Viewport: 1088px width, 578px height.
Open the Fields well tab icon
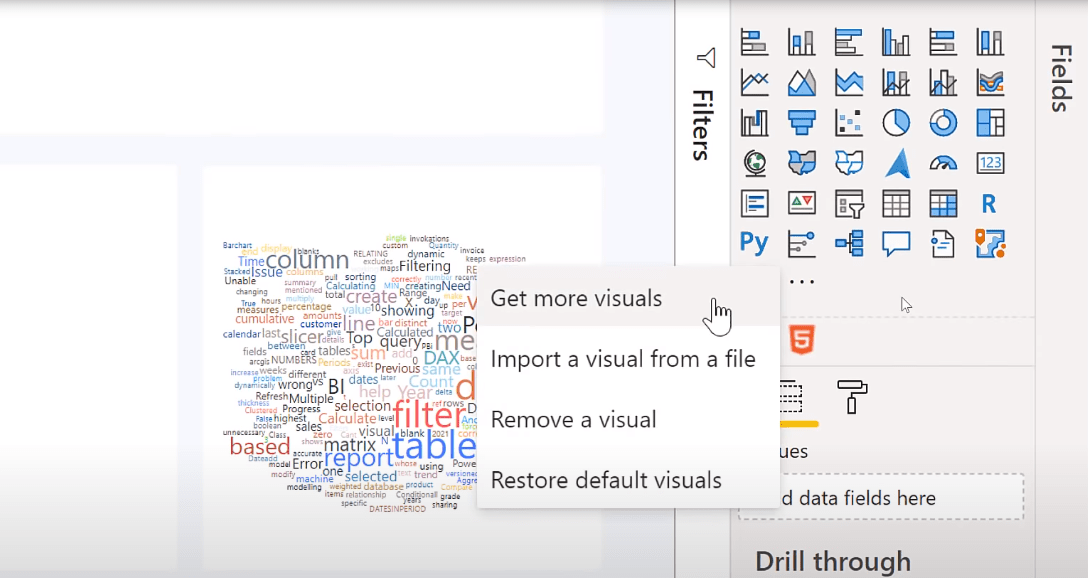[792, 396]
